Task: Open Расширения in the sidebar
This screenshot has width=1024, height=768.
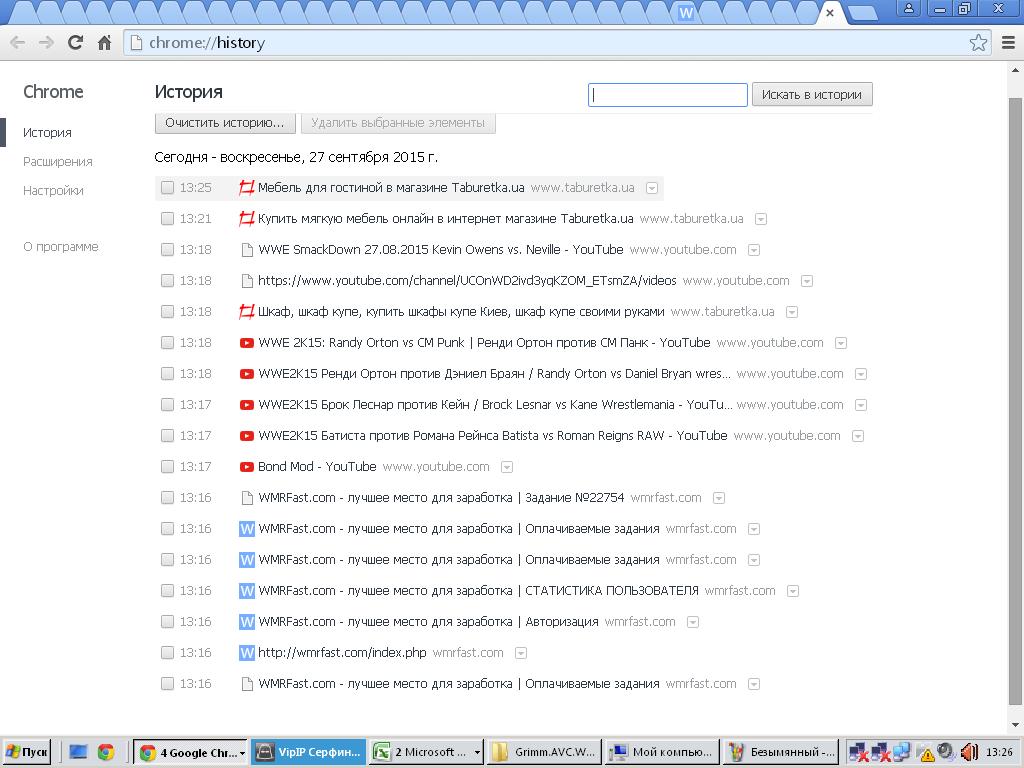Action: pyautogui.click(x=57, y=162)
